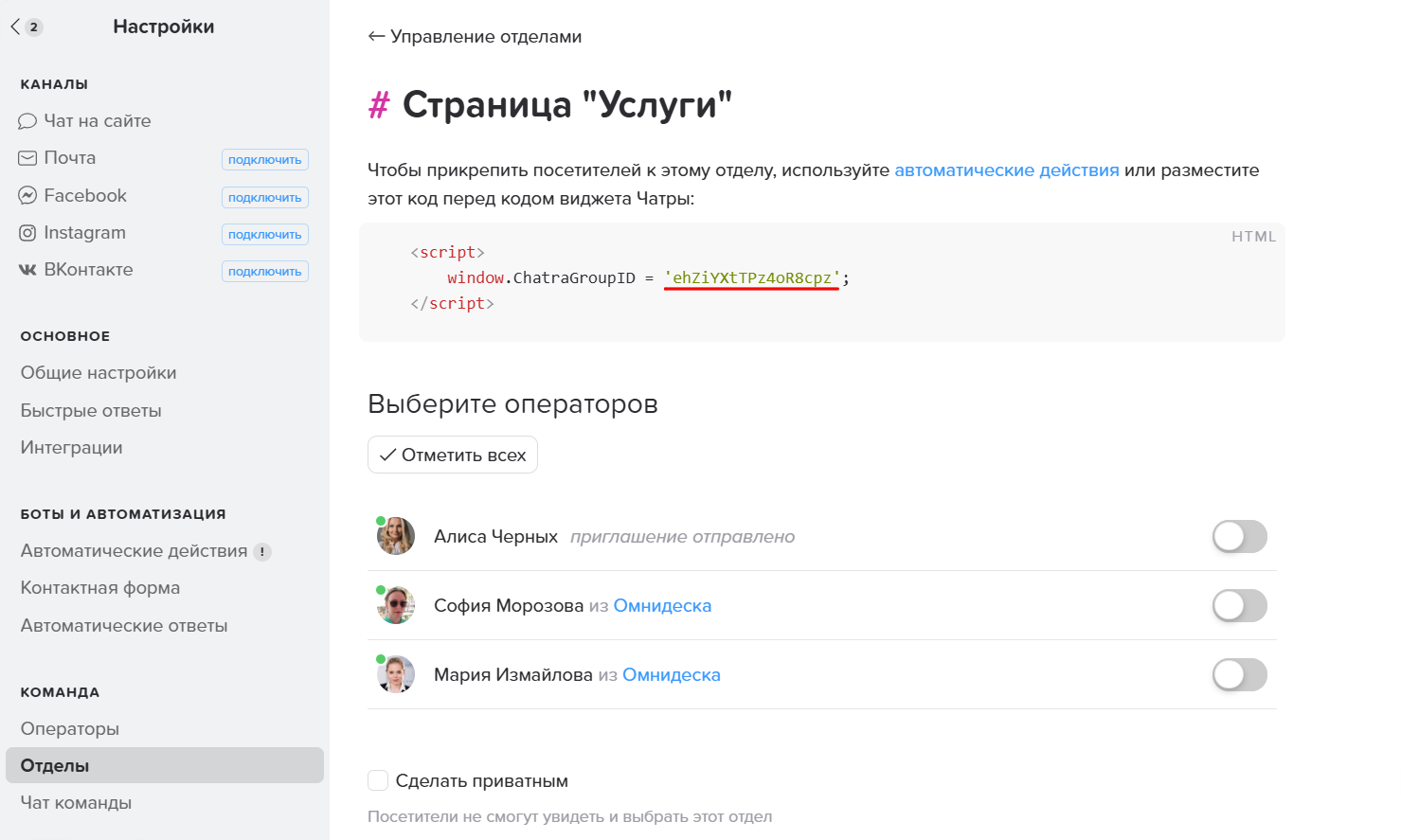1401x840 pixels.
Task: Open Почта channel settings
Action: [70, 158]
